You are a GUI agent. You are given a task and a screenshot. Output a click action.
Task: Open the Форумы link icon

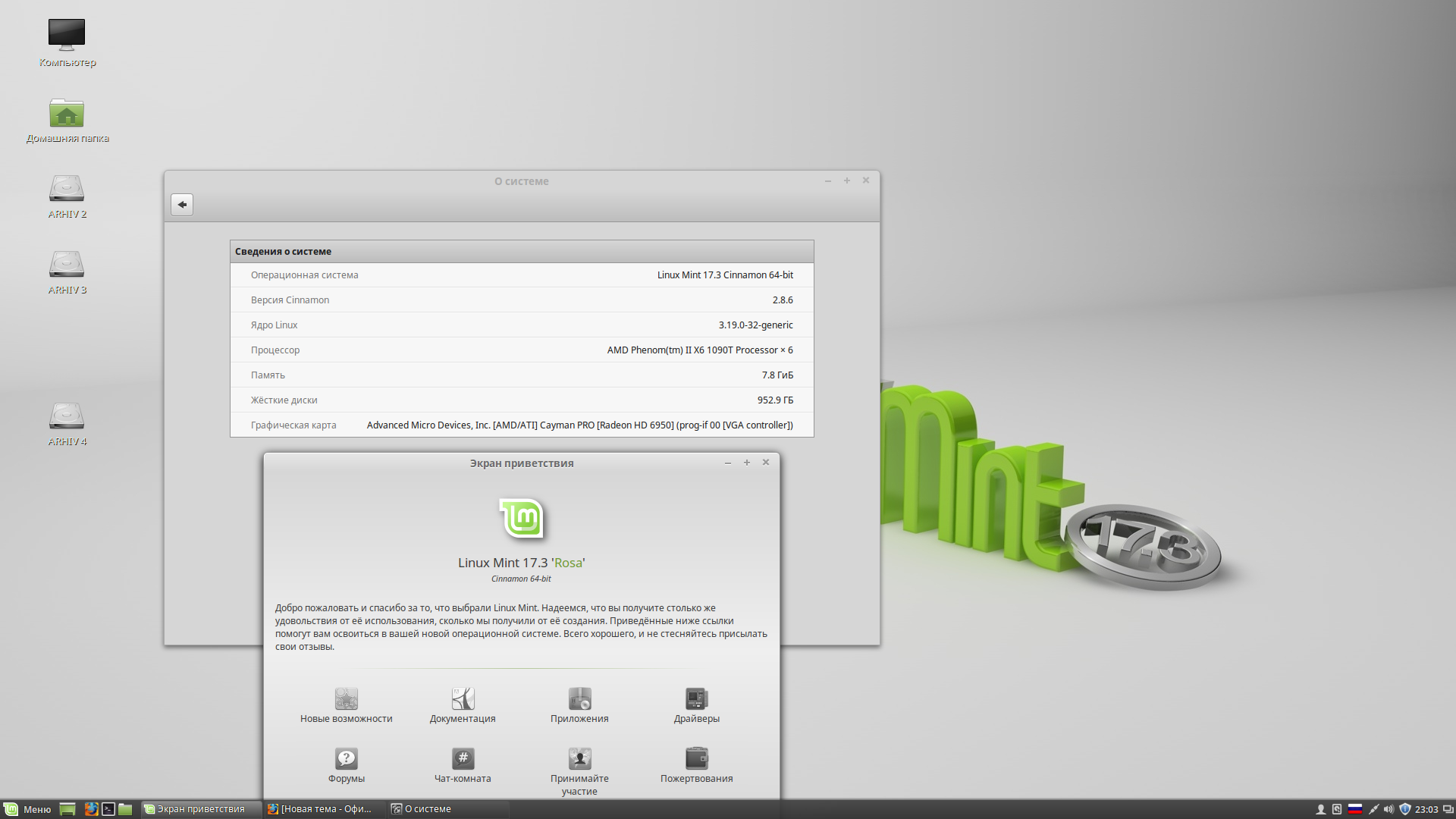(347, 758)
